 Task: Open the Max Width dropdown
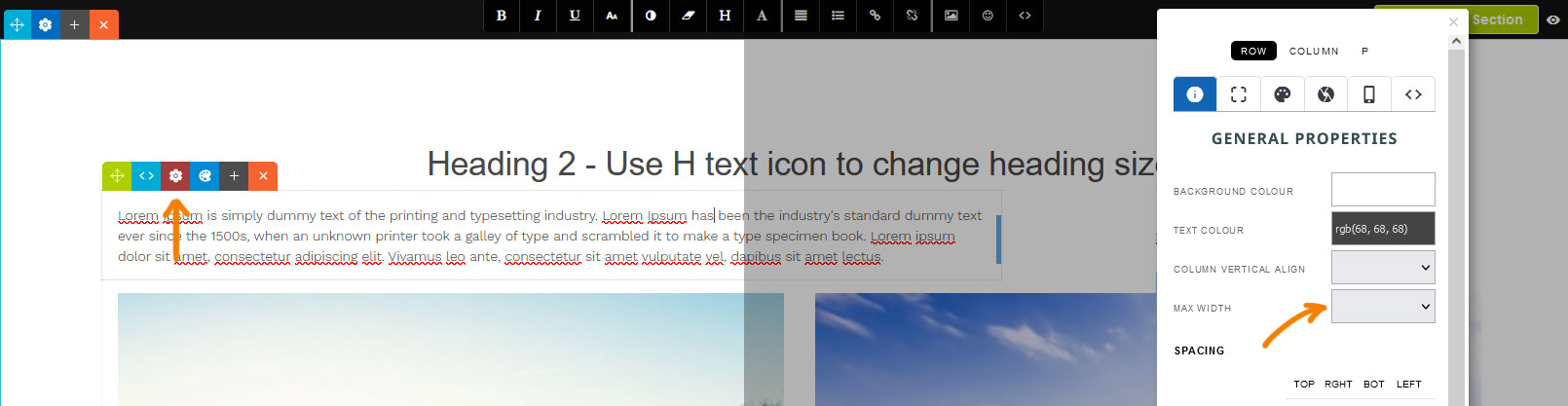click(1382, 307)
